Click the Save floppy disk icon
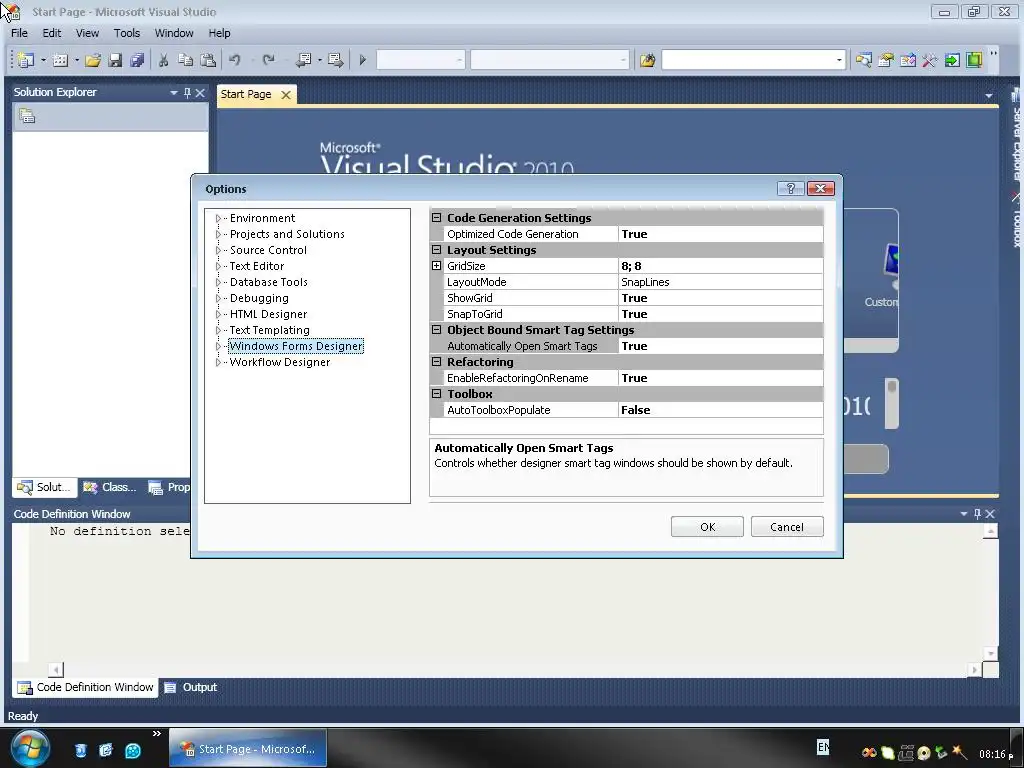Screen dimensions: 1024x768 (x=115, y=60)
